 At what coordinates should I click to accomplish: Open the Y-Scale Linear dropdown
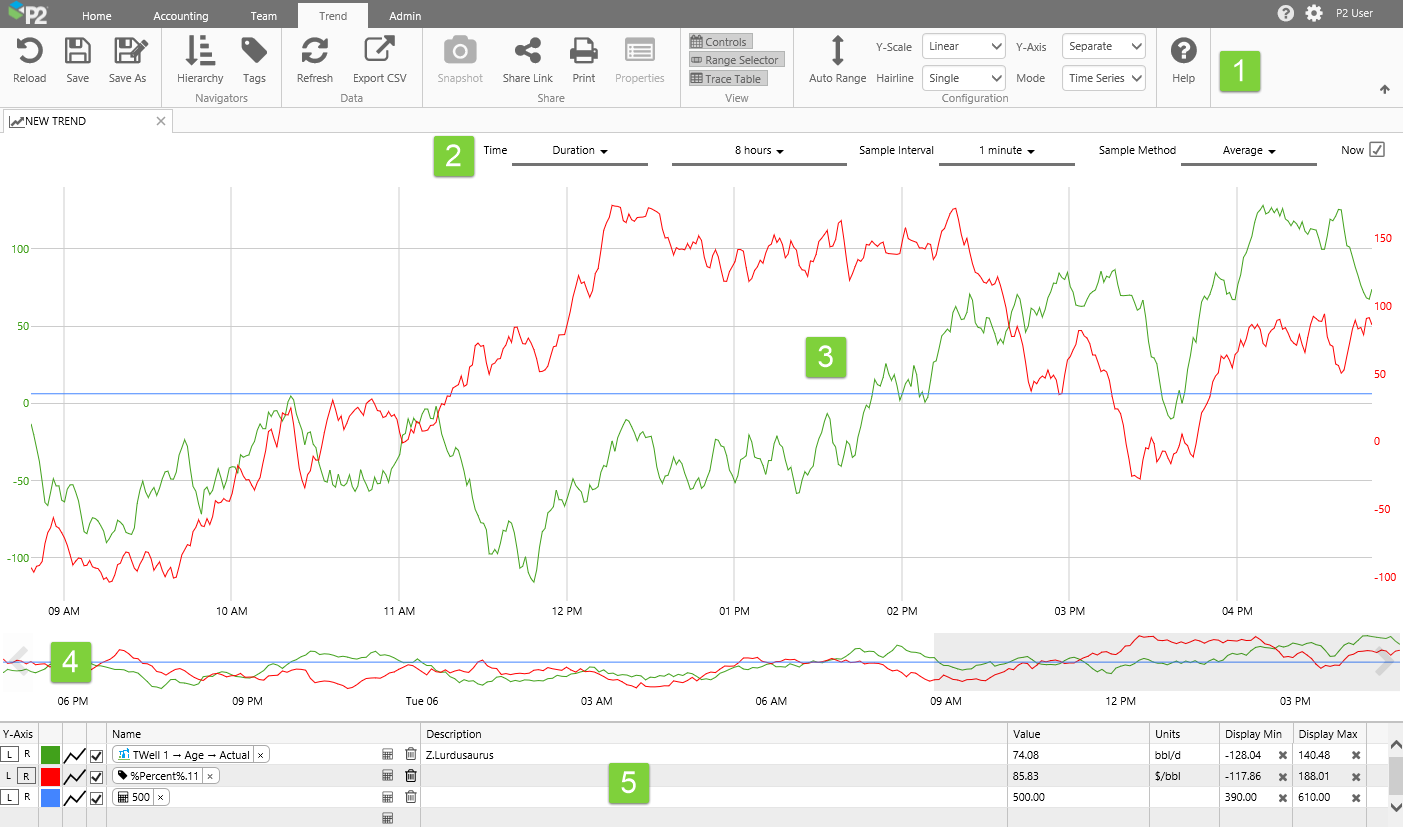coord(963,46)
